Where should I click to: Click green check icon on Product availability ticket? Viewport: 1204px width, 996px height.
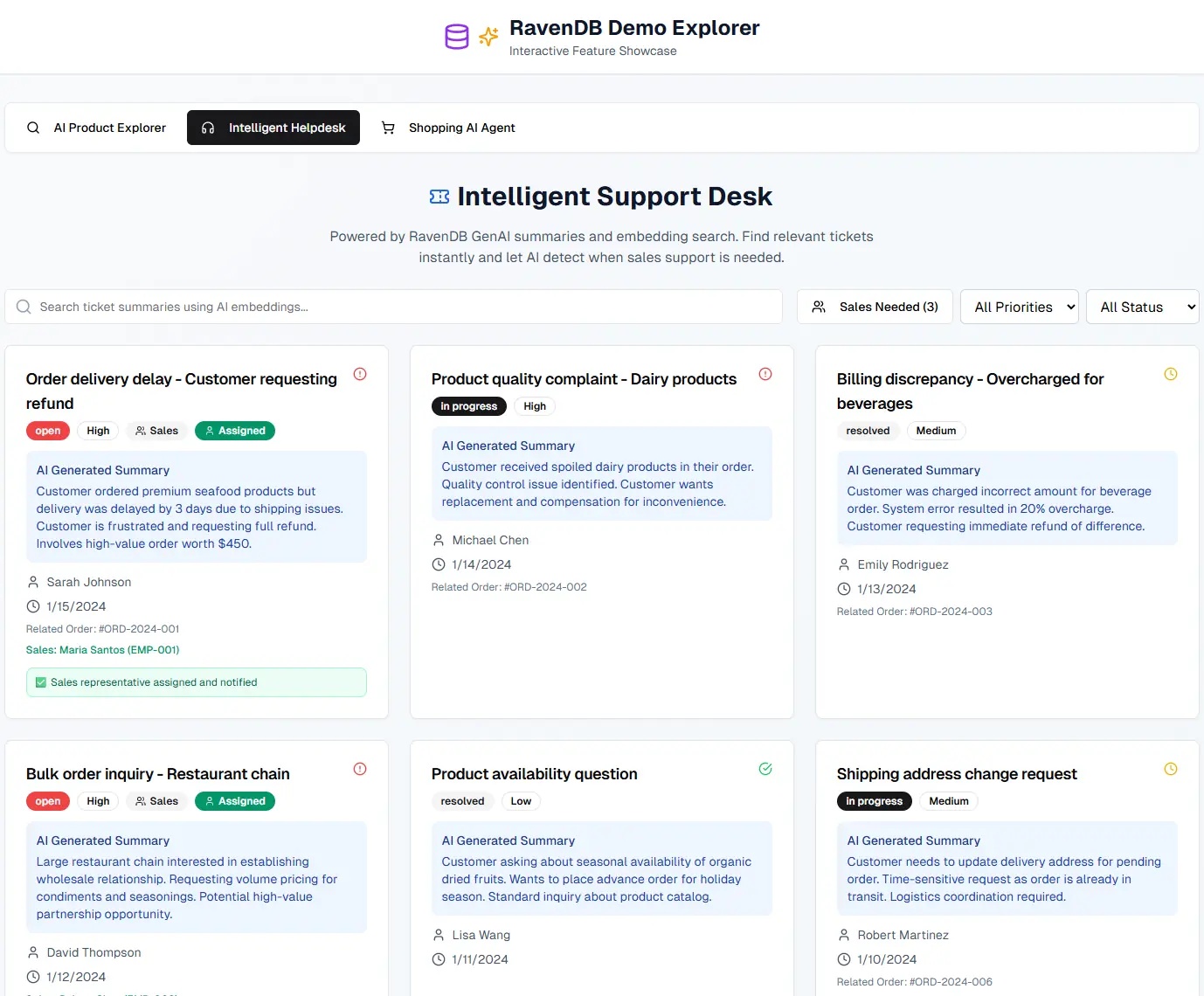765,769
